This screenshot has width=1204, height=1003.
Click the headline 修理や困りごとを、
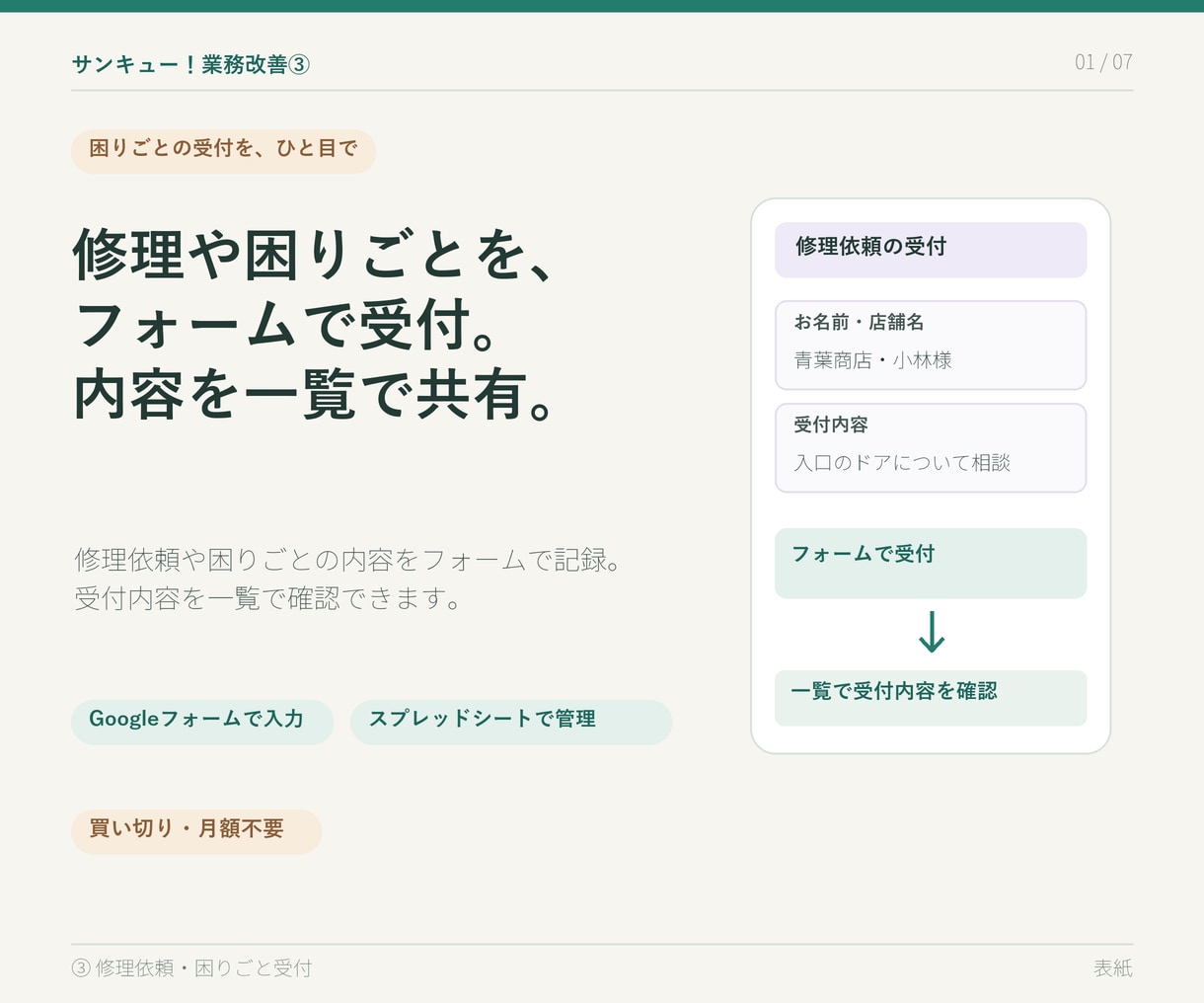pos(314,255)
